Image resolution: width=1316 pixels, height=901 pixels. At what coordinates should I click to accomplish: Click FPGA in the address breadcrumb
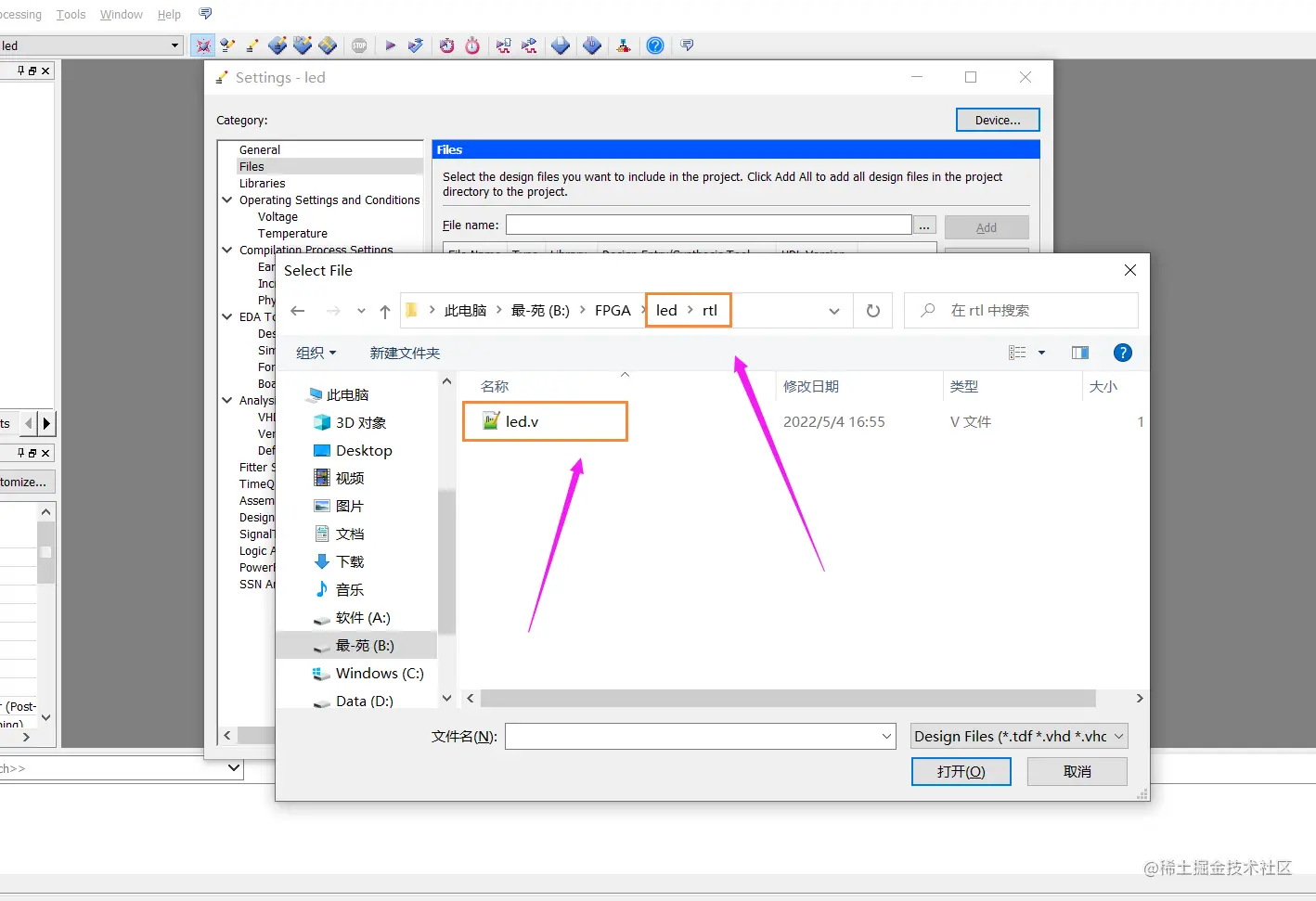(613, 311)
